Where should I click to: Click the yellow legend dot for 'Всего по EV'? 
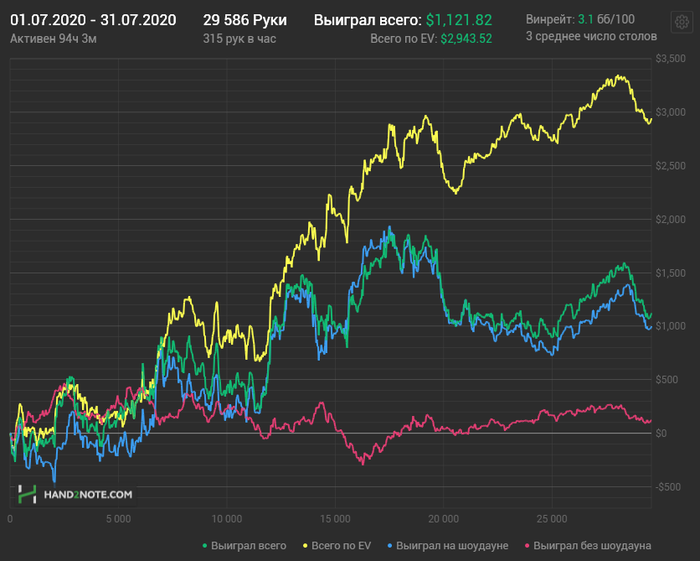click(x=306, y=546)
